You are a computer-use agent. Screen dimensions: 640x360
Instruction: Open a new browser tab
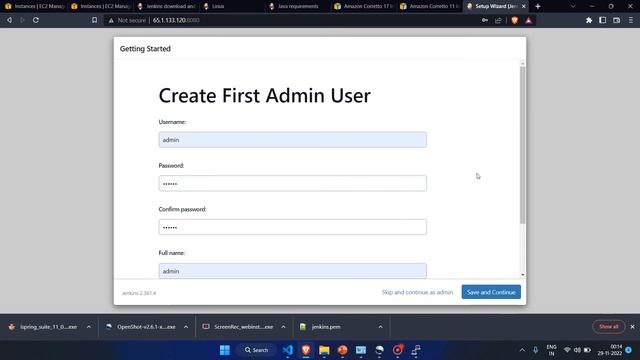tap(538, 6)
